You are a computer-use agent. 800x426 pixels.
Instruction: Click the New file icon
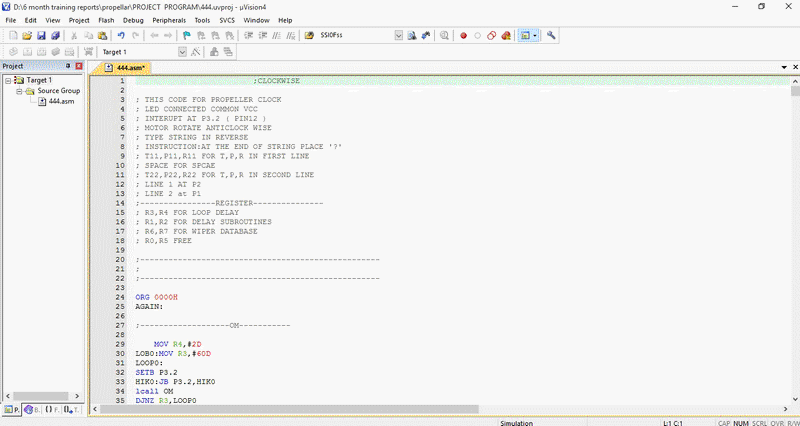13,36
